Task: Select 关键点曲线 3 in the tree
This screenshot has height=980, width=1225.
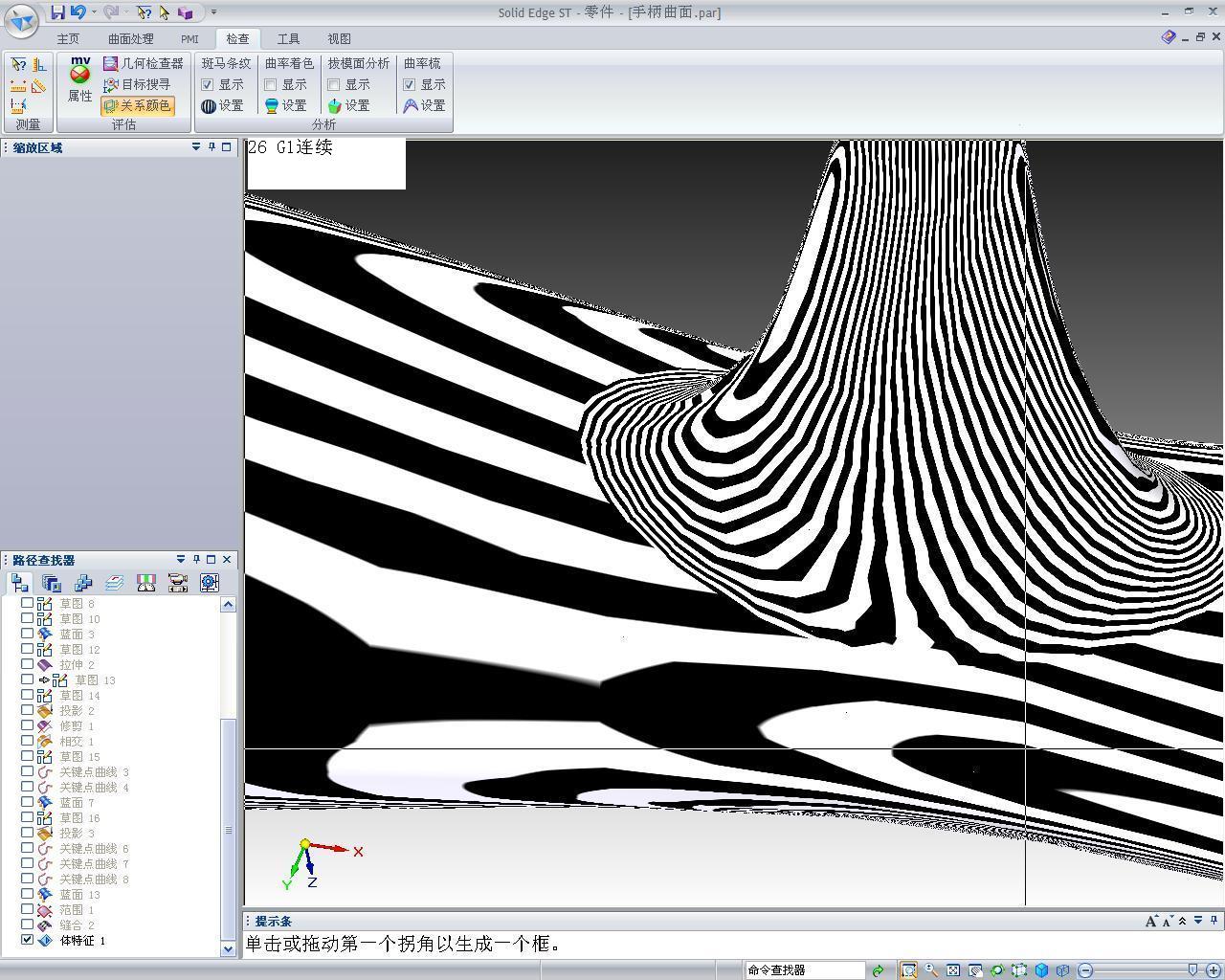Action: click(94, 771)
